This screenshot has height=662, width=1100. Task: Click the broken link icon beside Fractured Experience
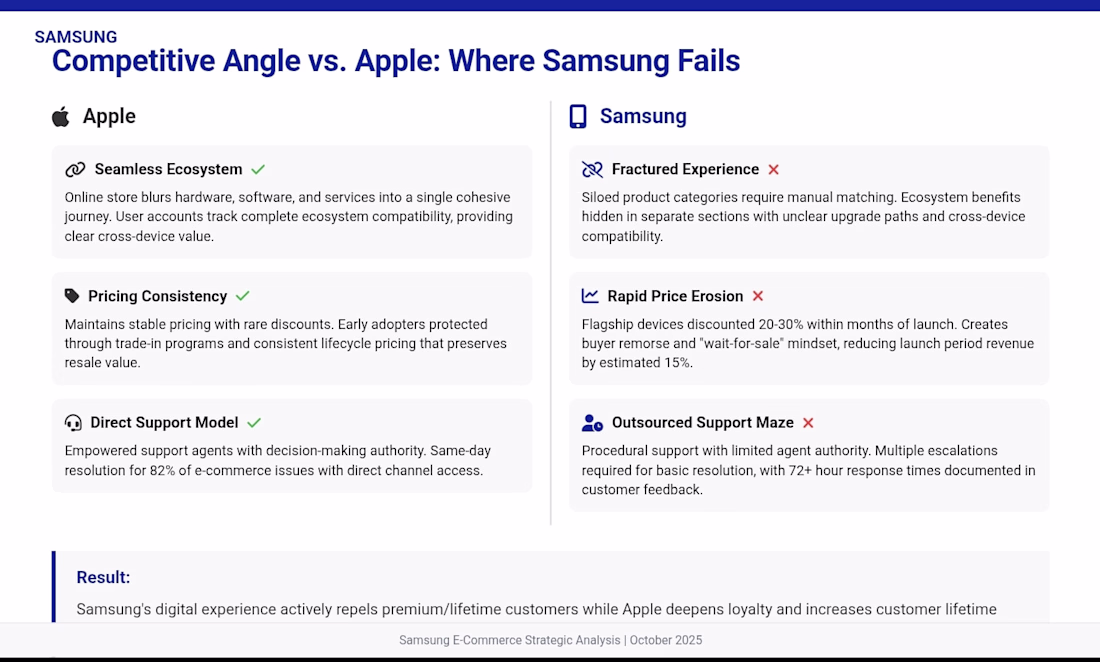pyautogui.click(x=592, y=170)
